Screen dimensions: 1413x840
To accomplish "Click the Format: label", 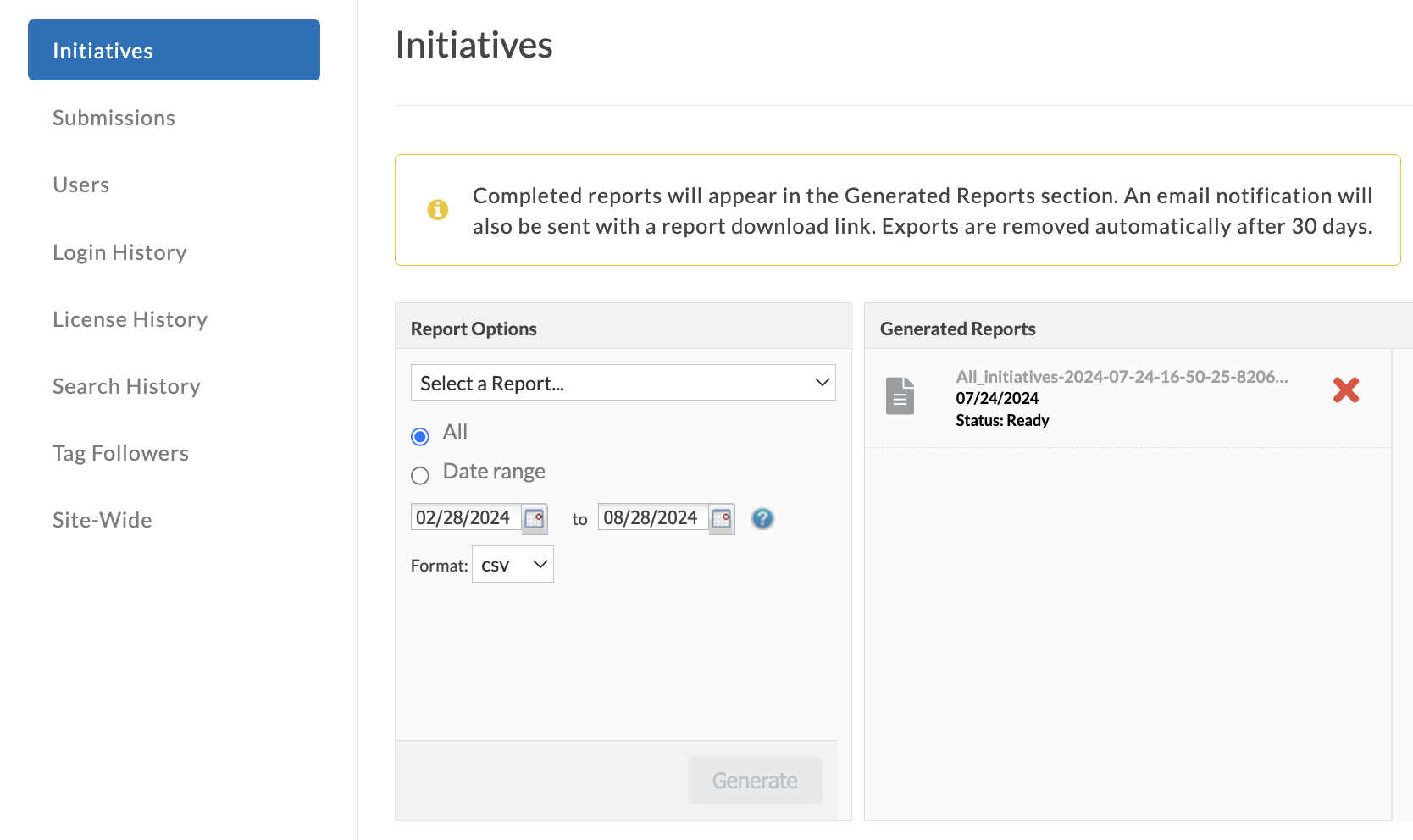I will pyautogui.click(x=439, y=566).
